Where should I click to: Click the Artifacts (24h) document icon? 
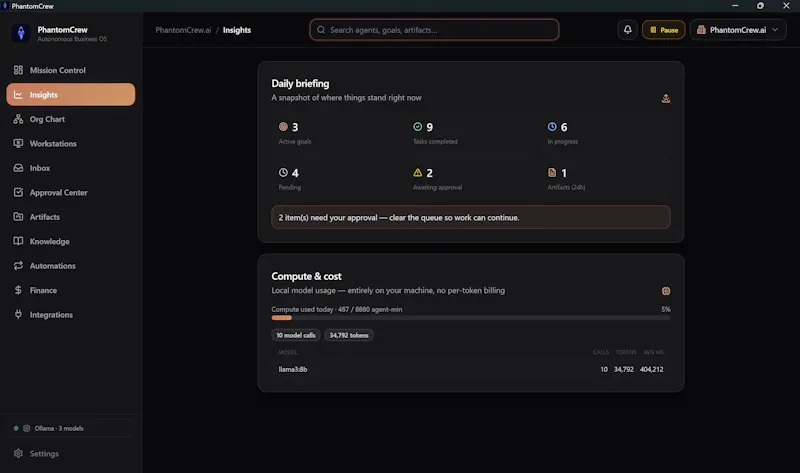tap(552, 172)
